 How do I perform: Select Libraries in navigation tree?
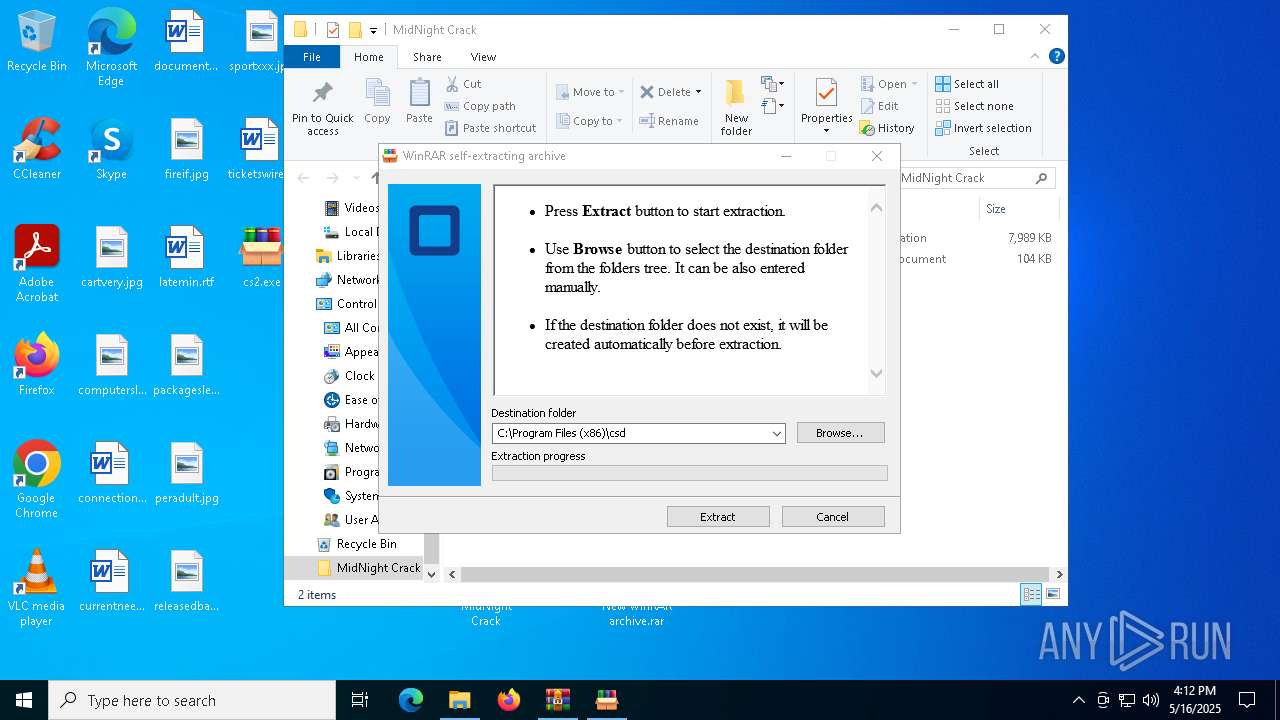[348, 256]
